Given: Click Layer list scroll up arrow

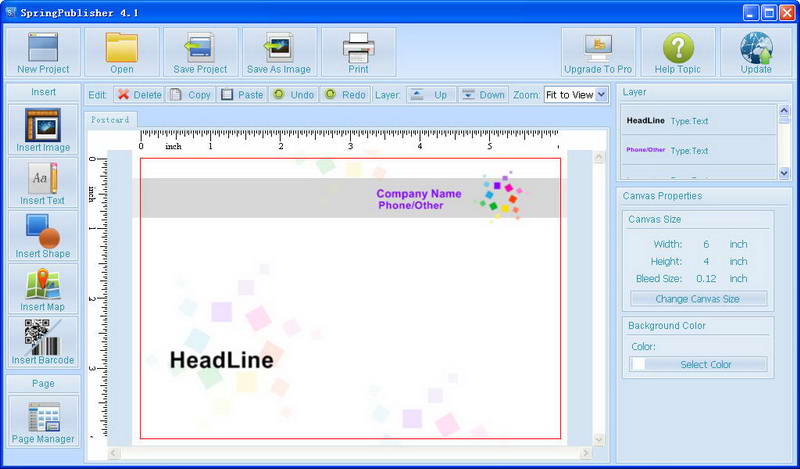Looking at the screenshot, I should (784, 110).
